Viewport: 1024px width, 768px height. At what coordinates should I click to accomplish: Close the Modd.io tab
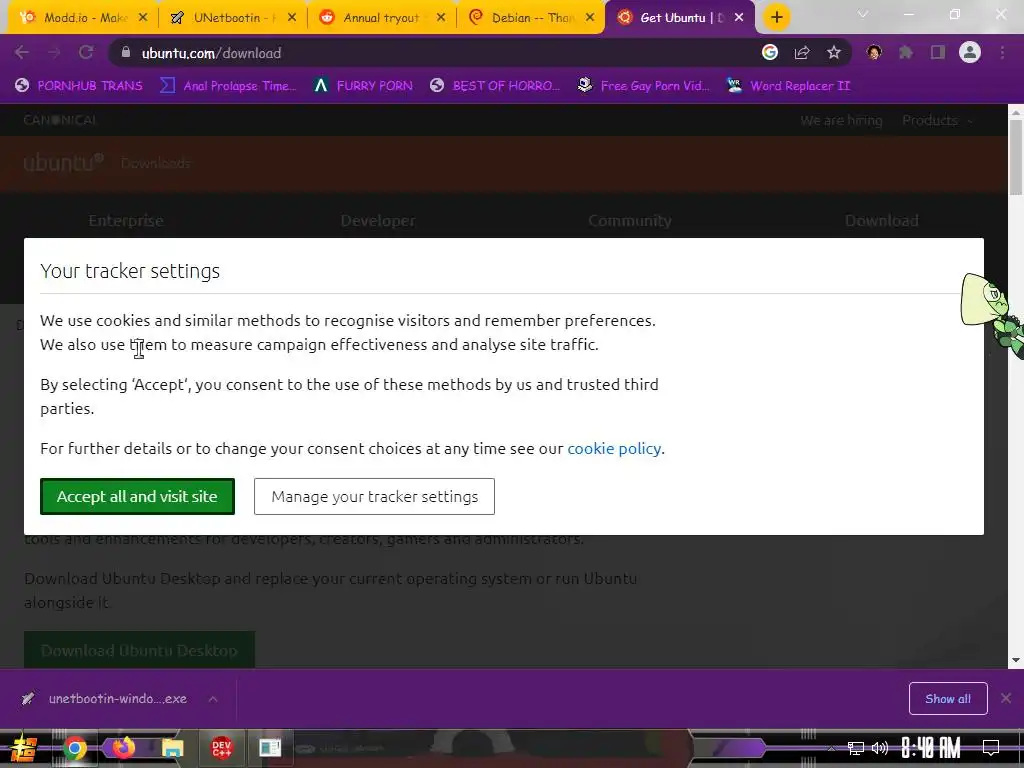pos(143,18)
